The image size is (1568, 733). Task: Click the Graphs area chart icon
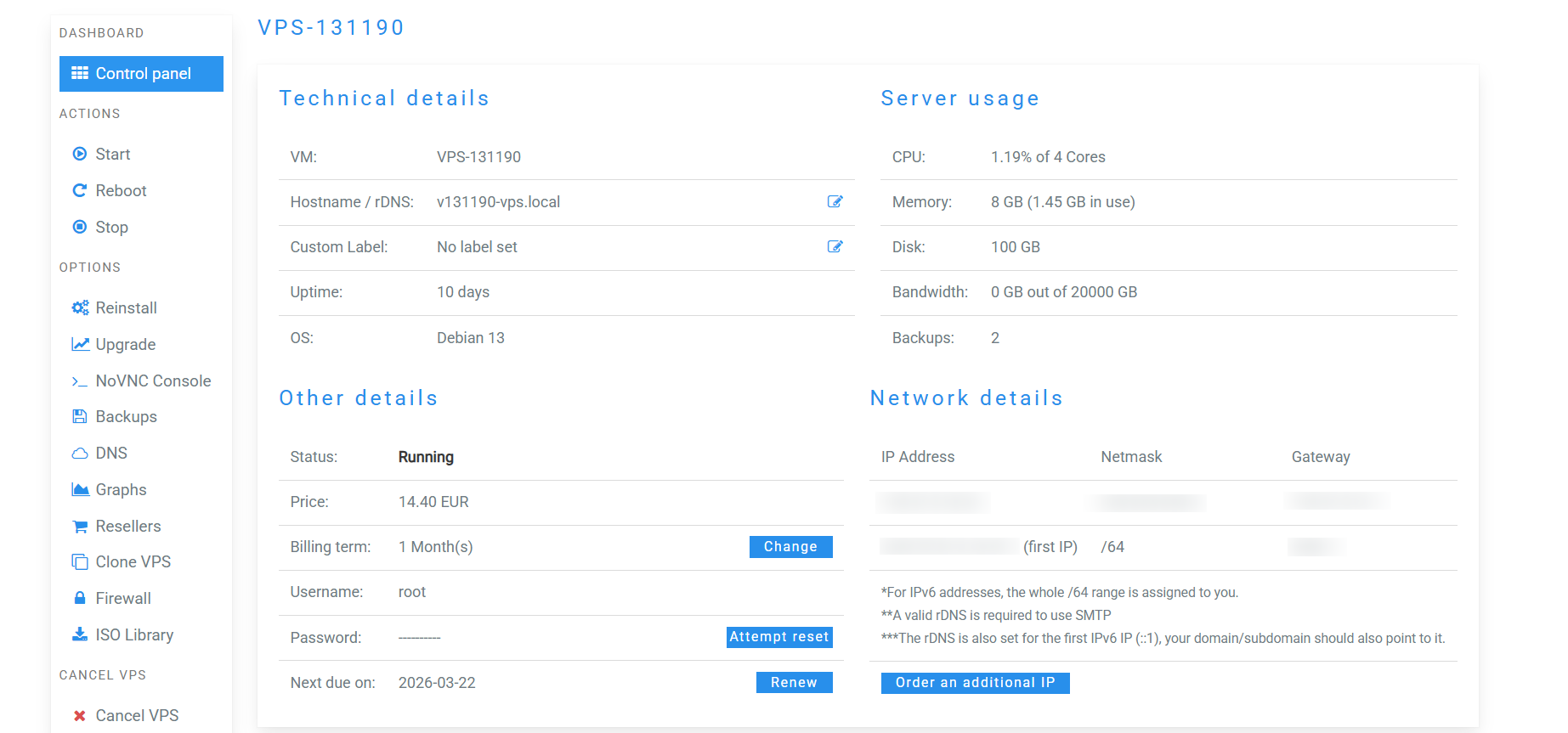point(80,489)
